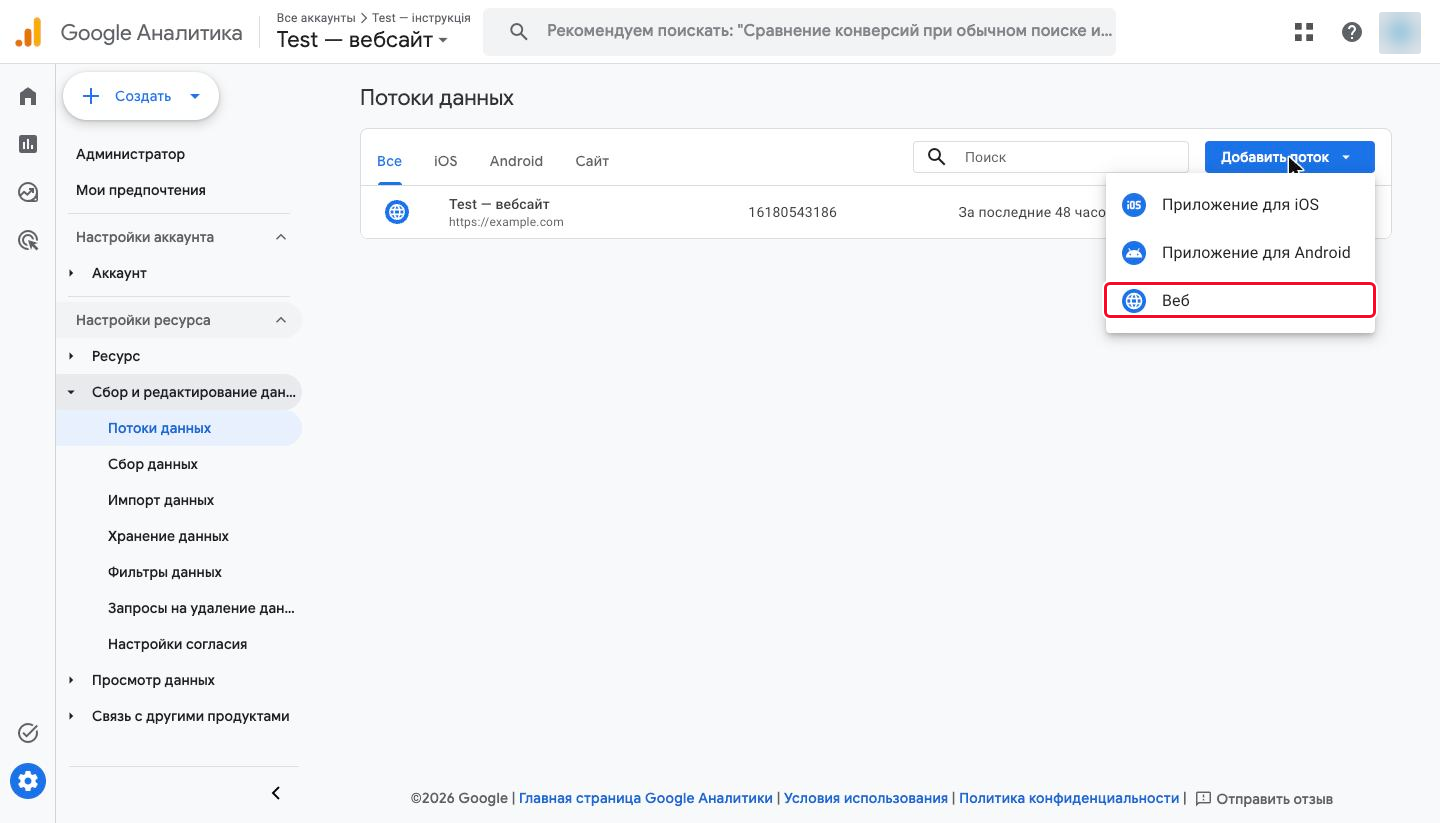Viewport: 1440px width, 823px height.
Task: Switch to the Android tab
Action: [516, 161]
